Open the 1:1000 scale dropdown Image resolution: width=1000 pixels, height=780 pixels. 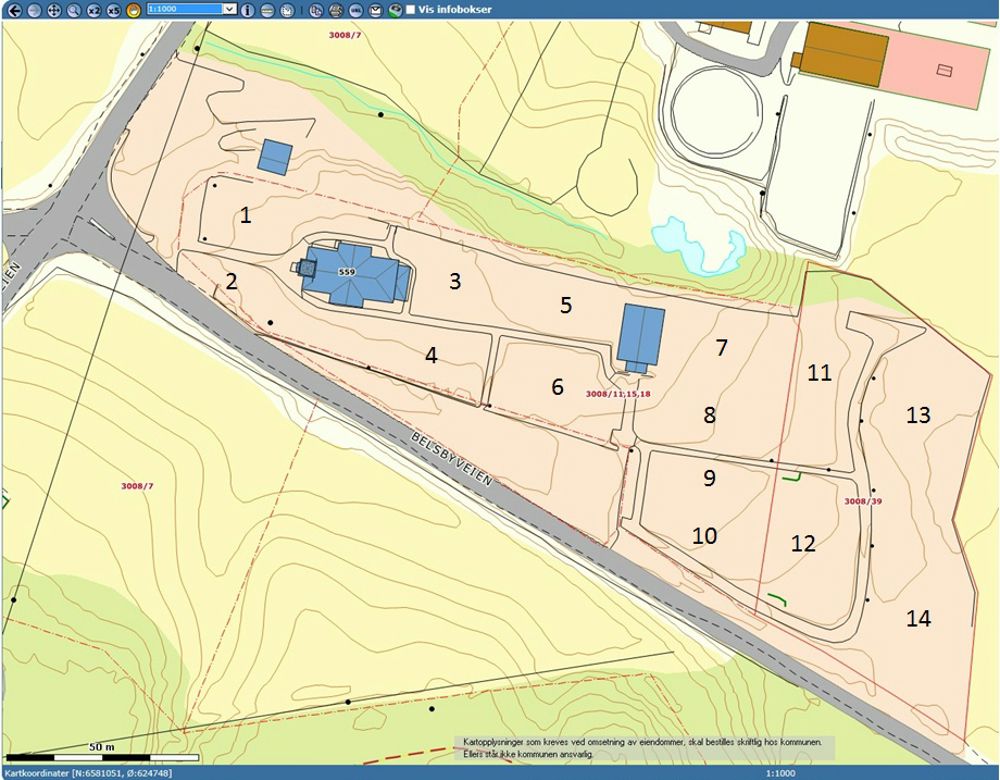coord(230,9)
